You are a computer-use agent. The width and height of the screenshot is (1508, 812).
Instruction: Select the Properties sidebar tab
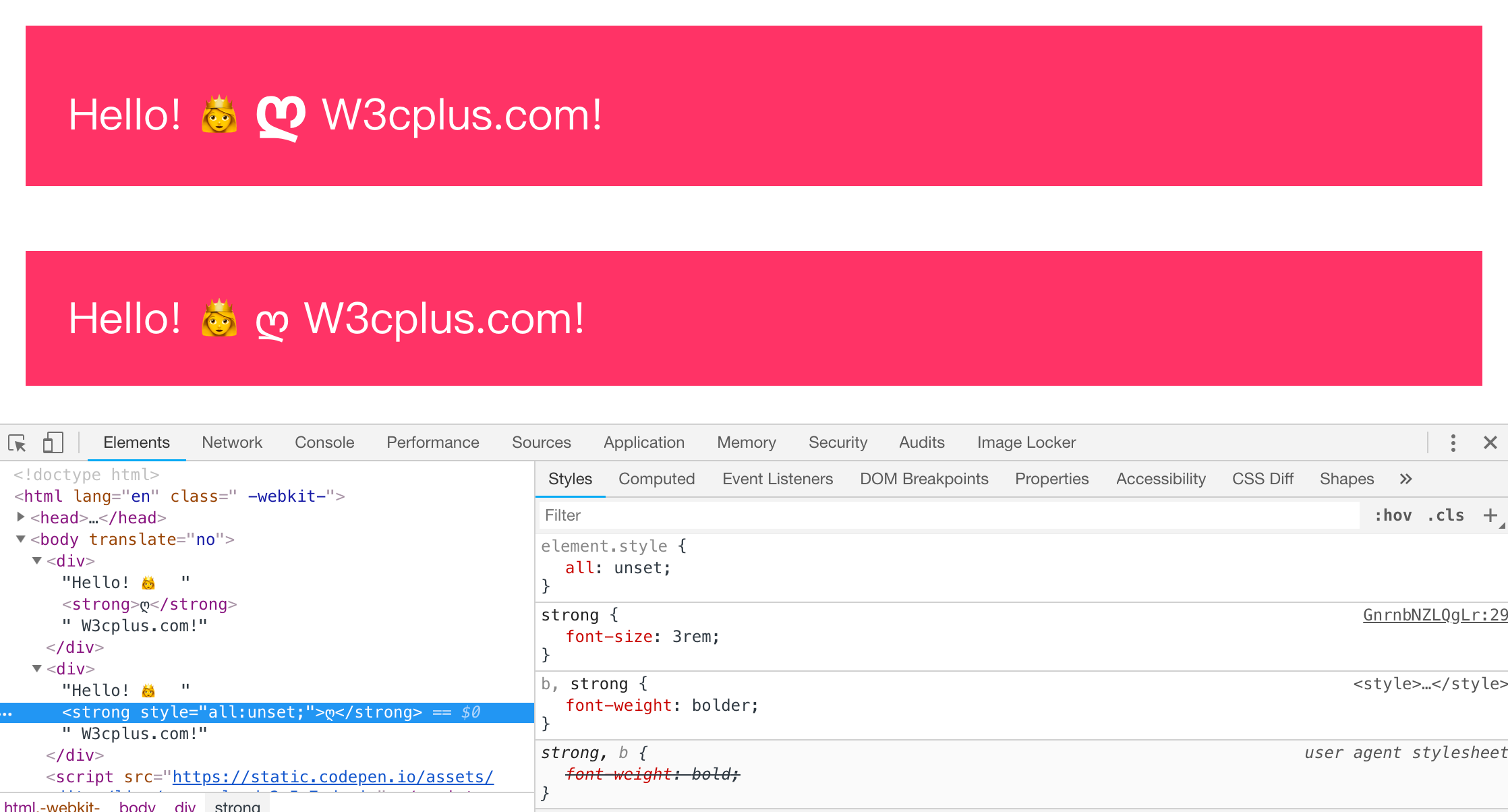[x=1052, y=479]
